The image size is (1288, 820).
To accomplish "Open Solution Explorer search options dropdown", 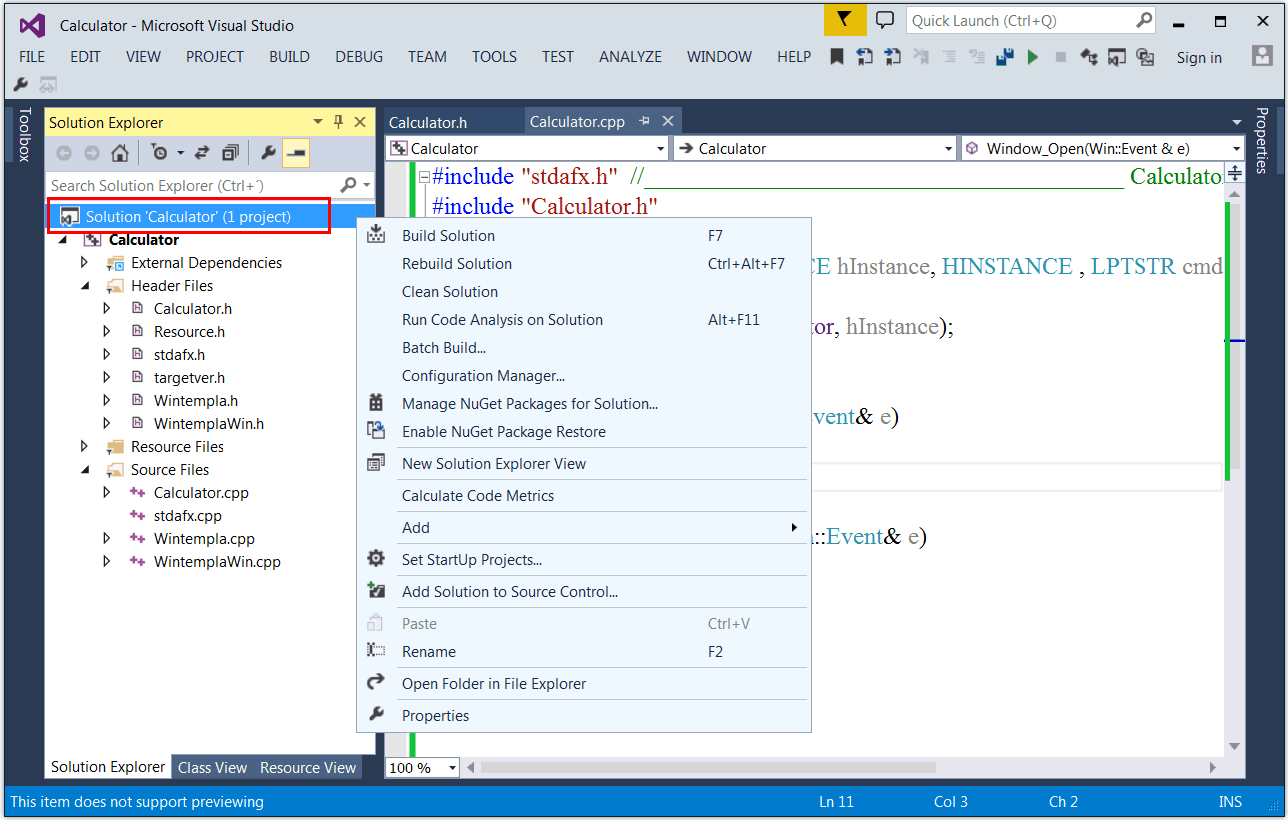I will 367,185.
